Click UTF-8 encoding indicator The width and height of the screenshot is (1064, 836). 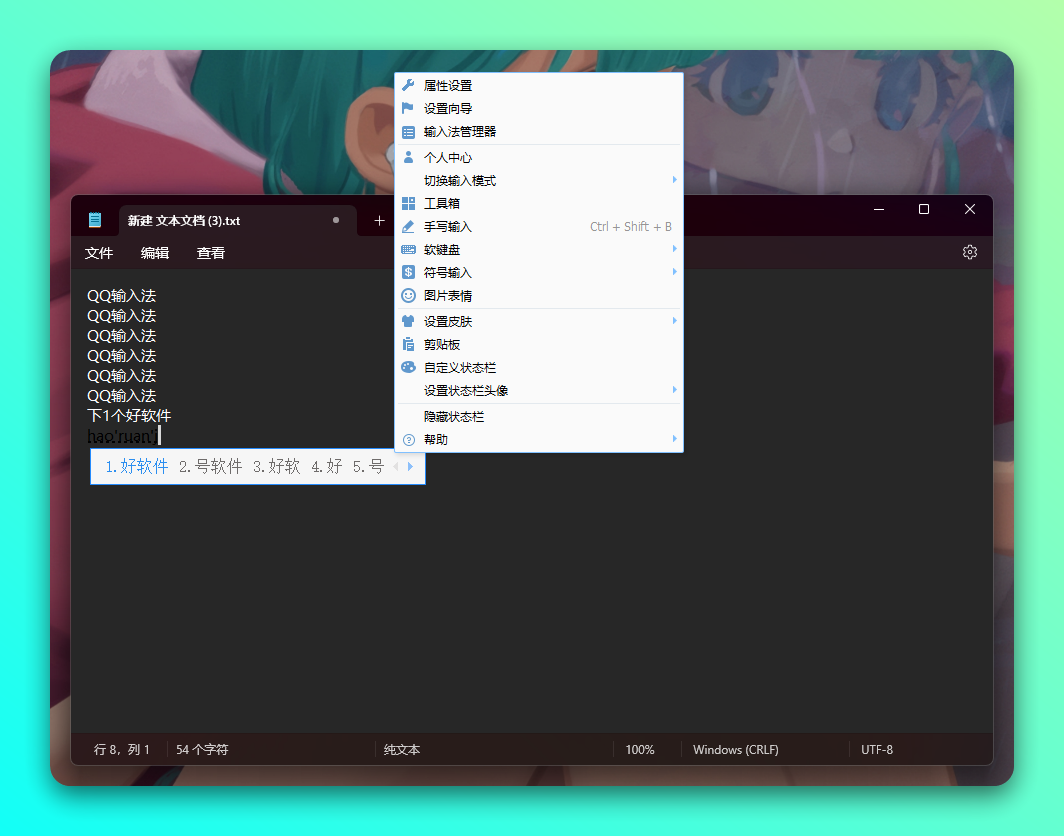877,750
